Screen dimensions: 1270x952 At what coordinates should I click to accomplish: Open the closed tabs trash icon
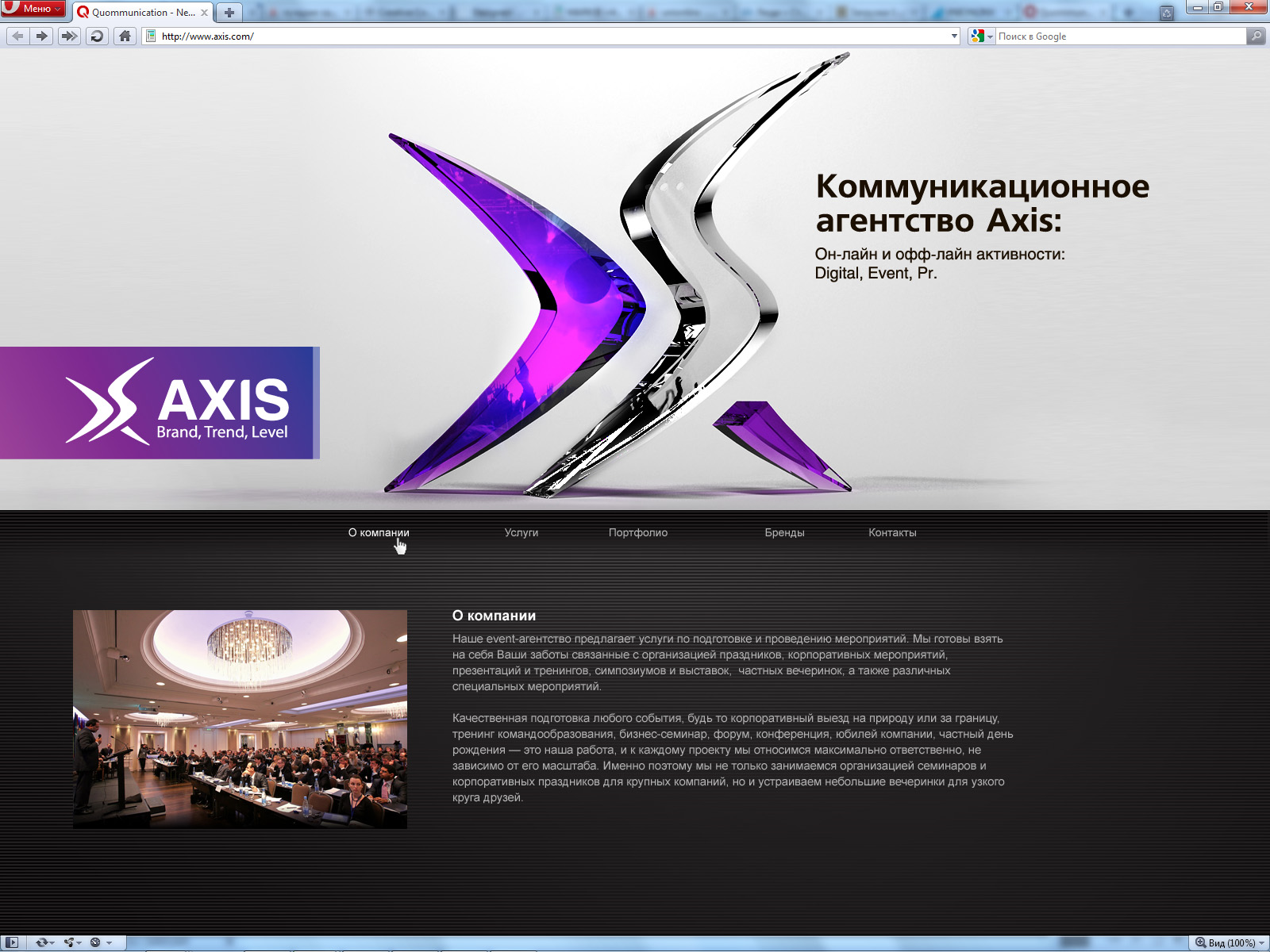click(x=1167, y=13)
